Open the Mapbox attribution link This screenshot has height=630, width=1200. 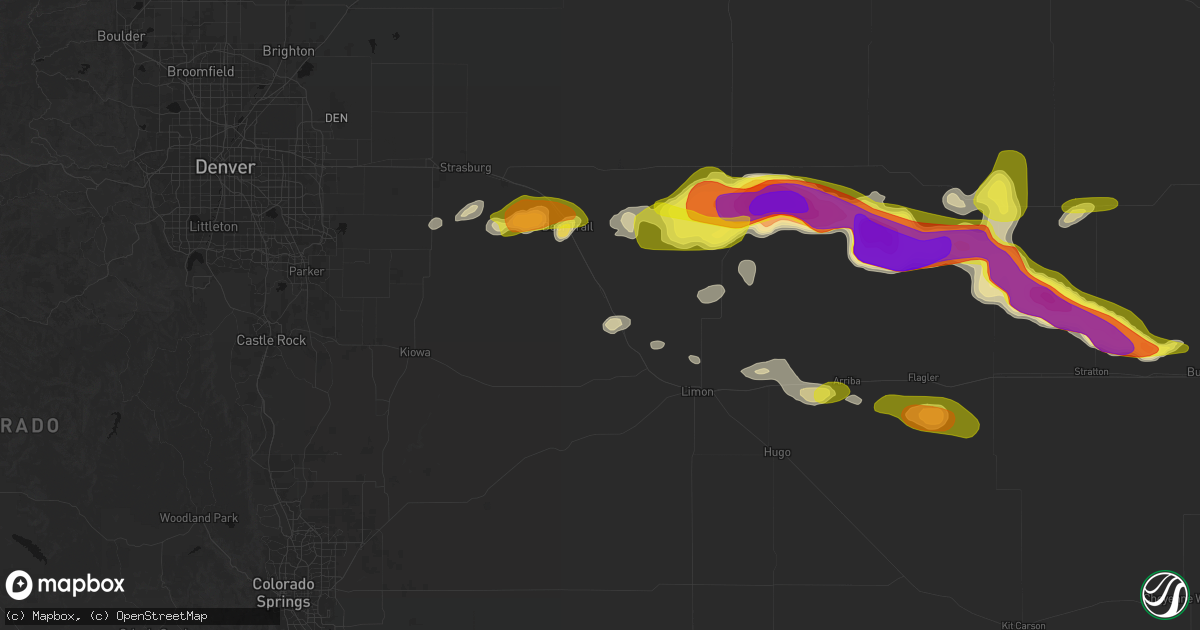click(x=56, y=616)
